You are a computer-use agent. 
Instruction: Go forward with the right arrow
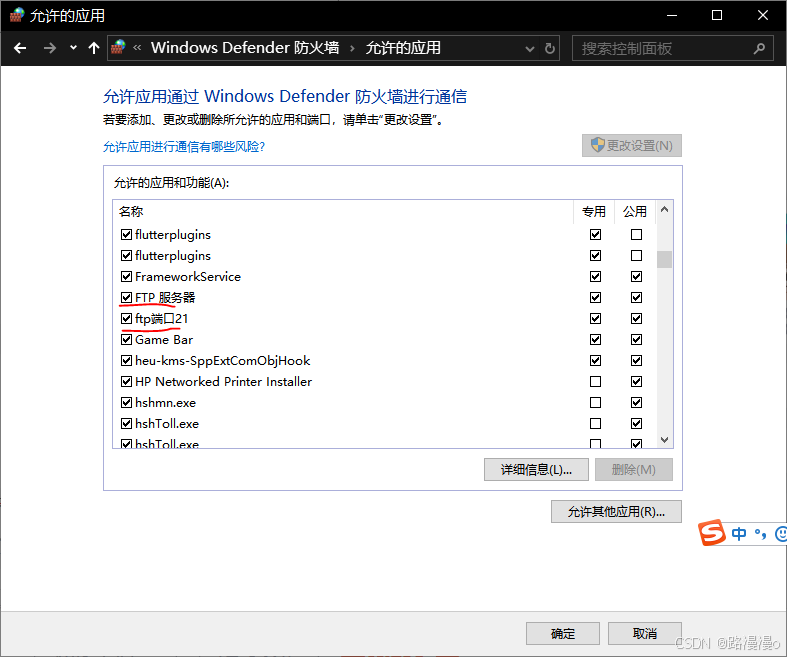pyautogui.click(x=49, y=48)
